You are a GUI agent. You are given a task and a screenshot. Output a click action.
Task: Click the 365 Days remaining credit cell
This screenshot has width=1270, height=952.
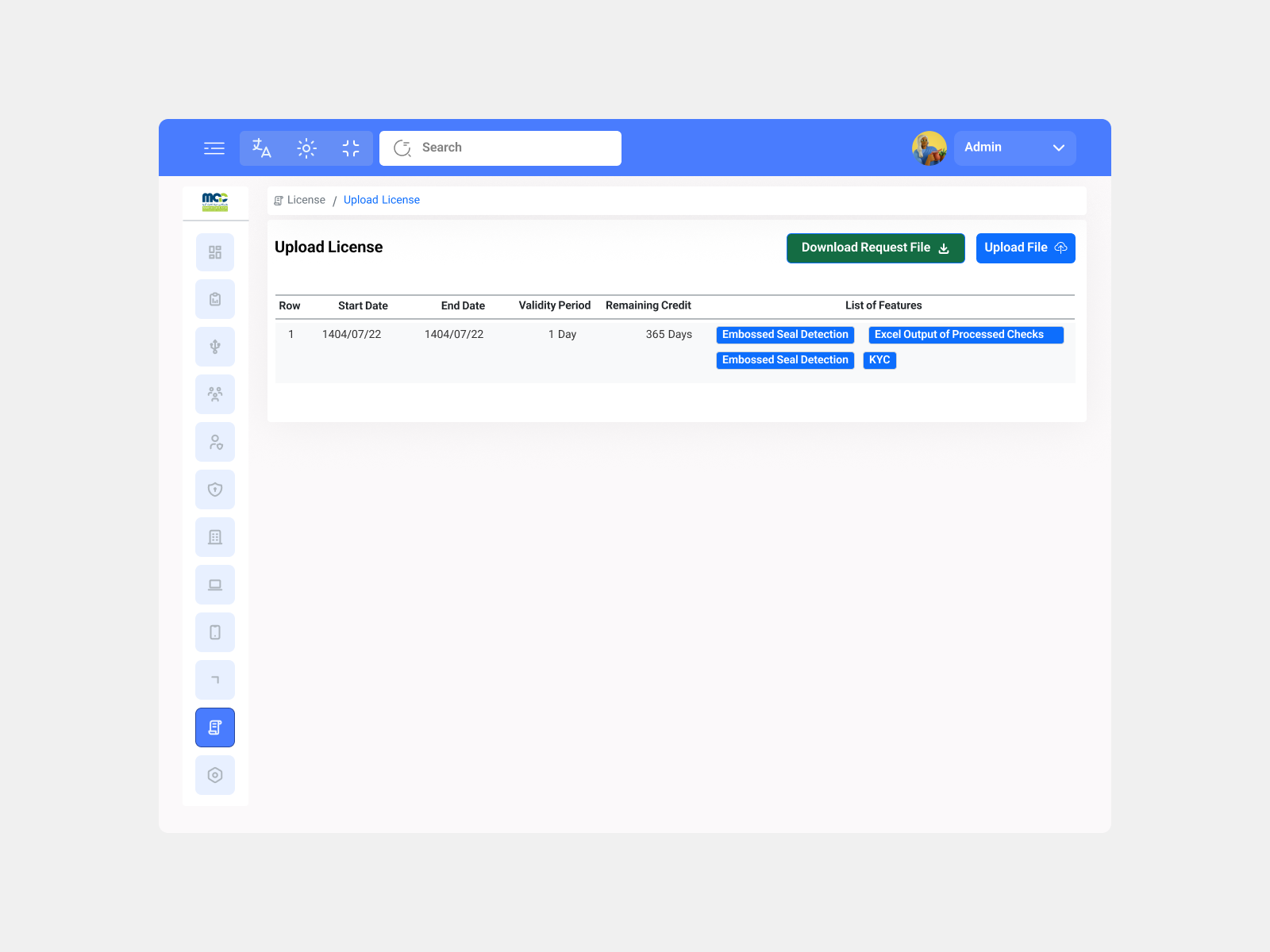(x=669, y=335)
